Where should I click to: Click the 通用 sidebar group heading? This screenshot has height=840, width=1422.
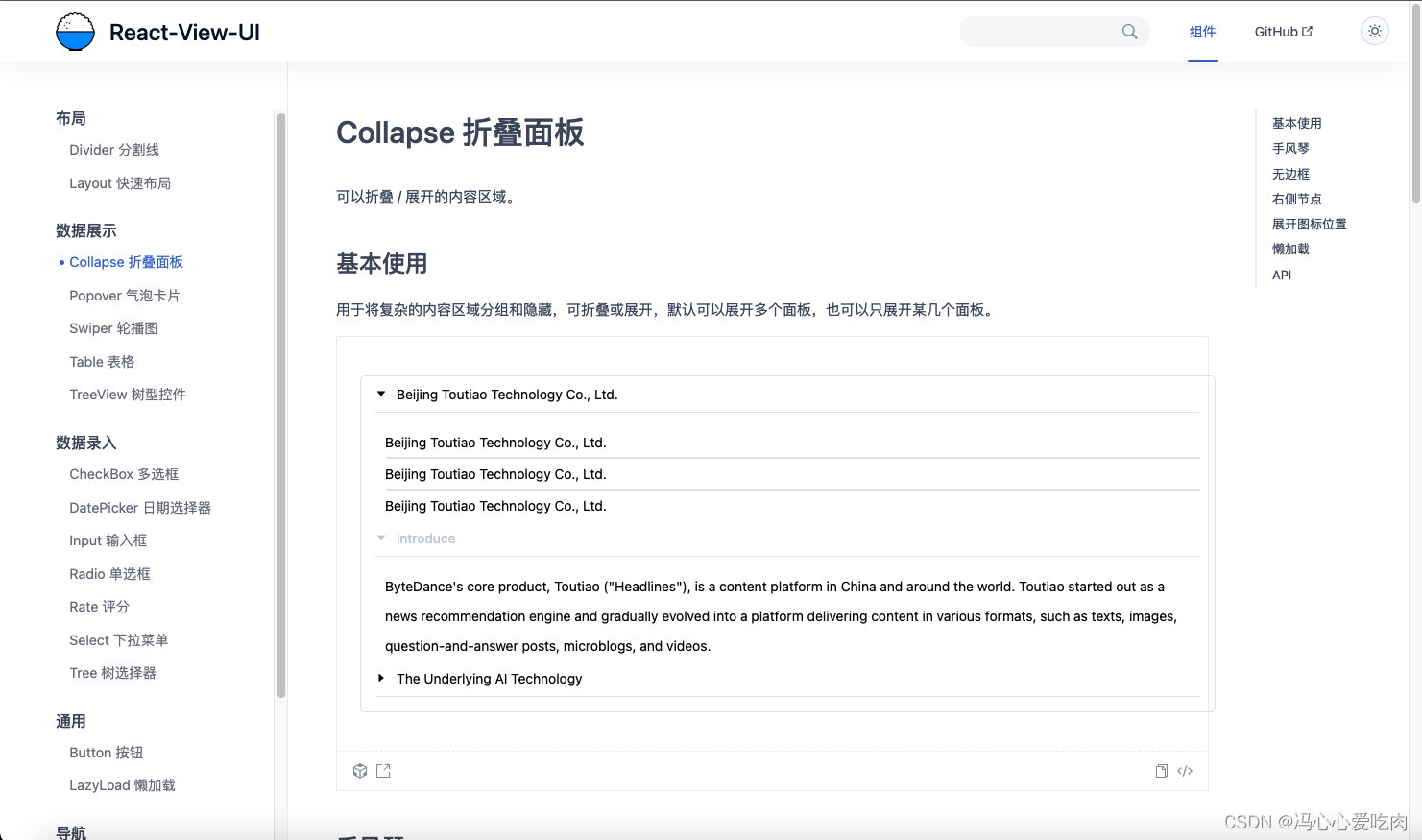[71, 721]
